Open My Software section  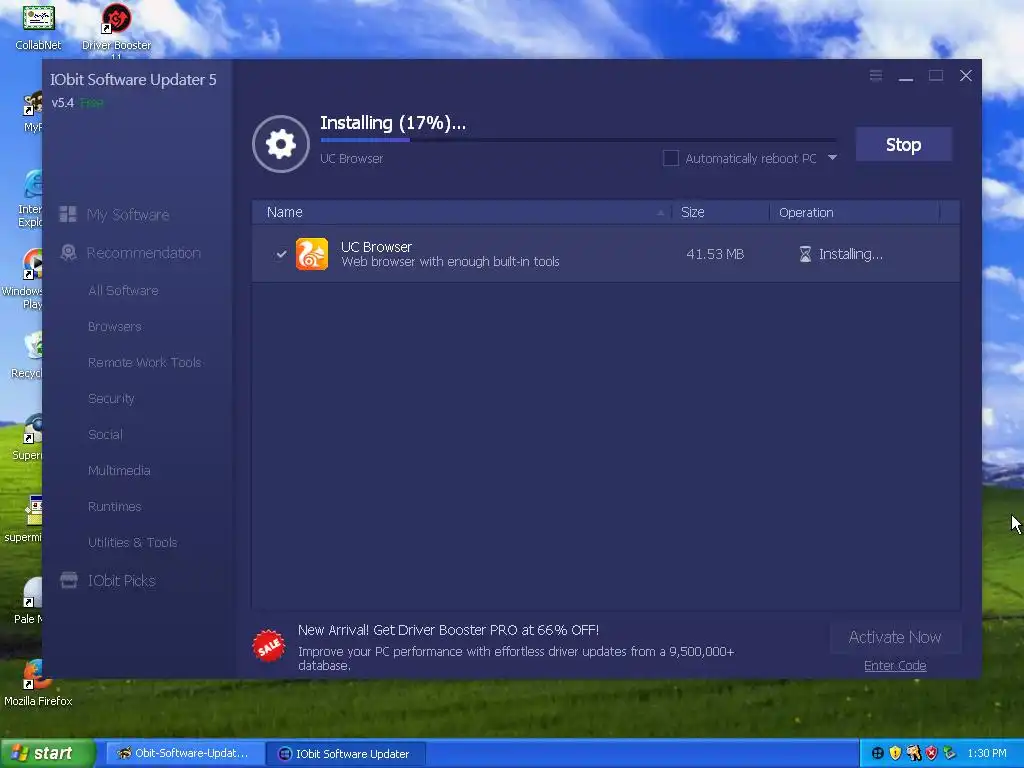pos(128,214)
